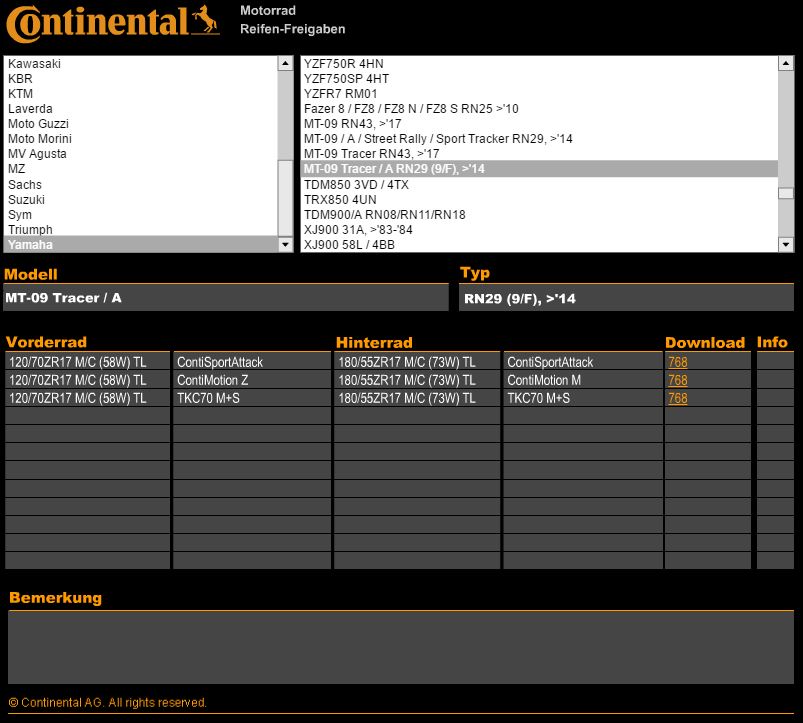Screen dimensions: 803x723
Task: Select MV Agusta from brand list
Action: click(38, 154)
